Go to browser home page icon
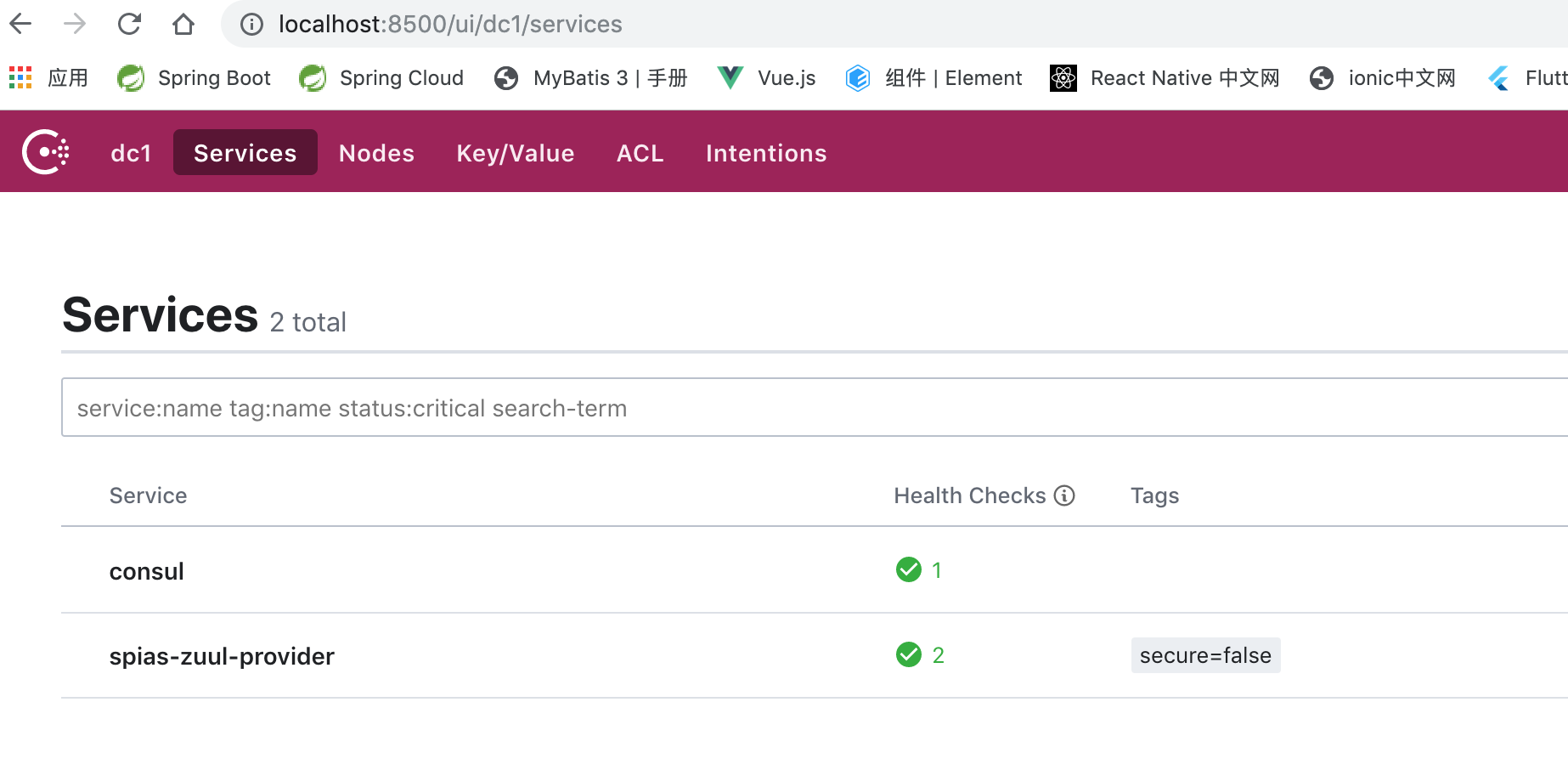Image resolution: width=1568 pixels, height=770 pixels. point(183,24)
